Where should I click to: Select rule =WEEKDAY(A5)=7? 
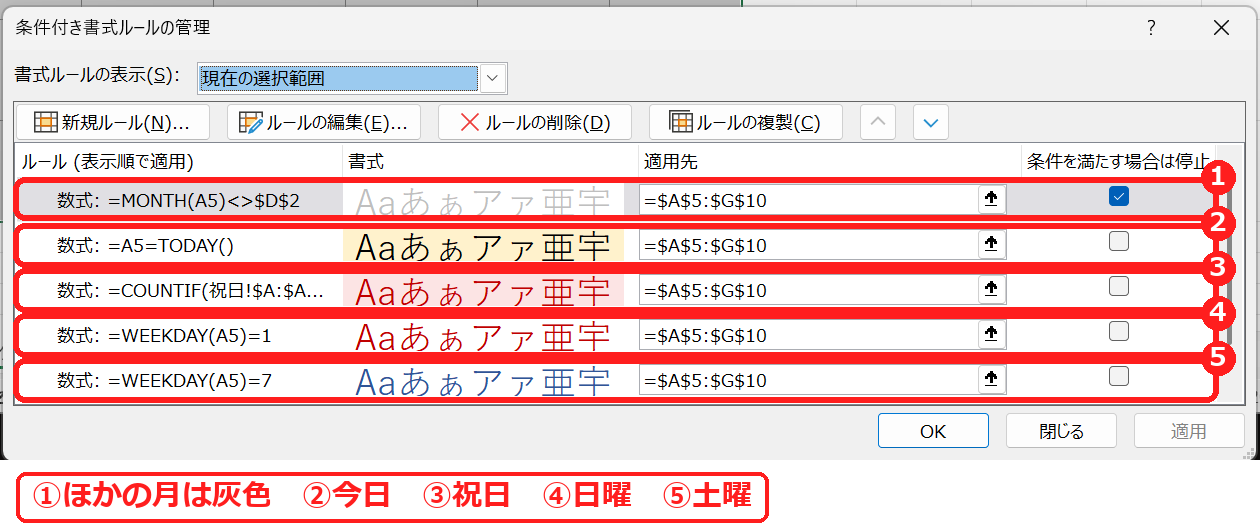164,380
